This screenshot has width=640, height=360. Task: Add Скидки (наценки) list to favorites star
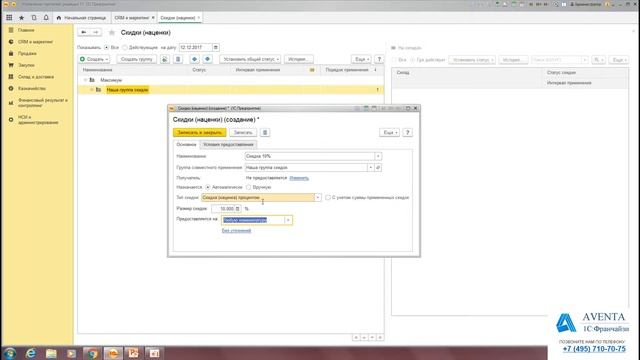click(111, 33)
